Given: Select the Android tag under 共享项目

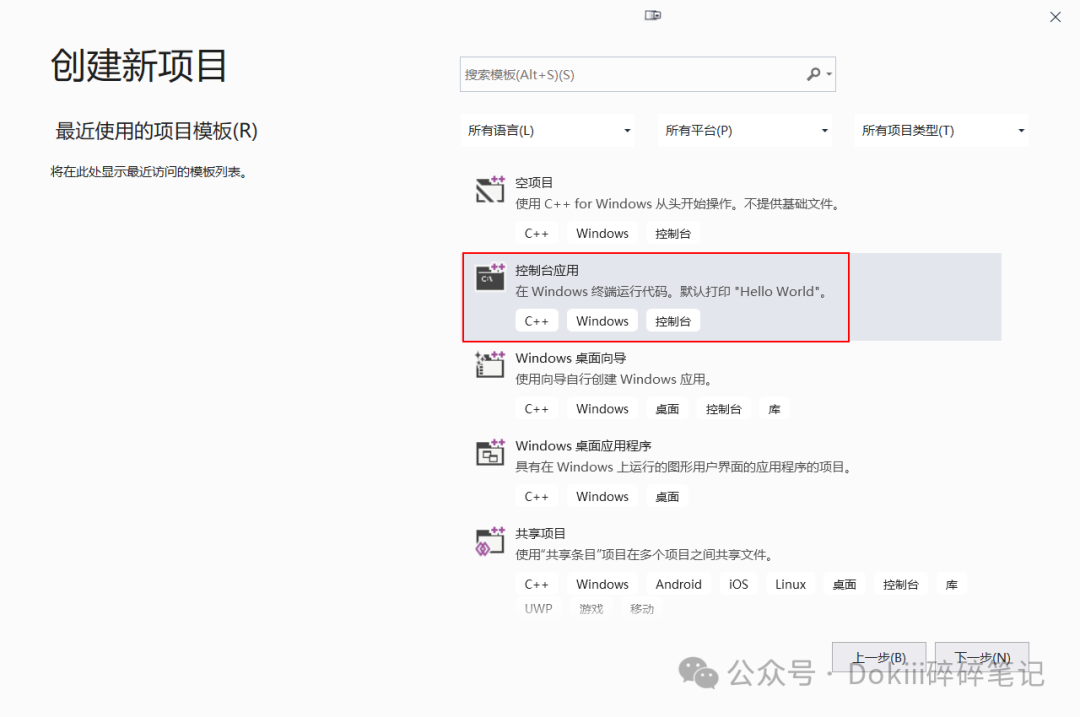Looking at the screenshot, I should [678, 583].
